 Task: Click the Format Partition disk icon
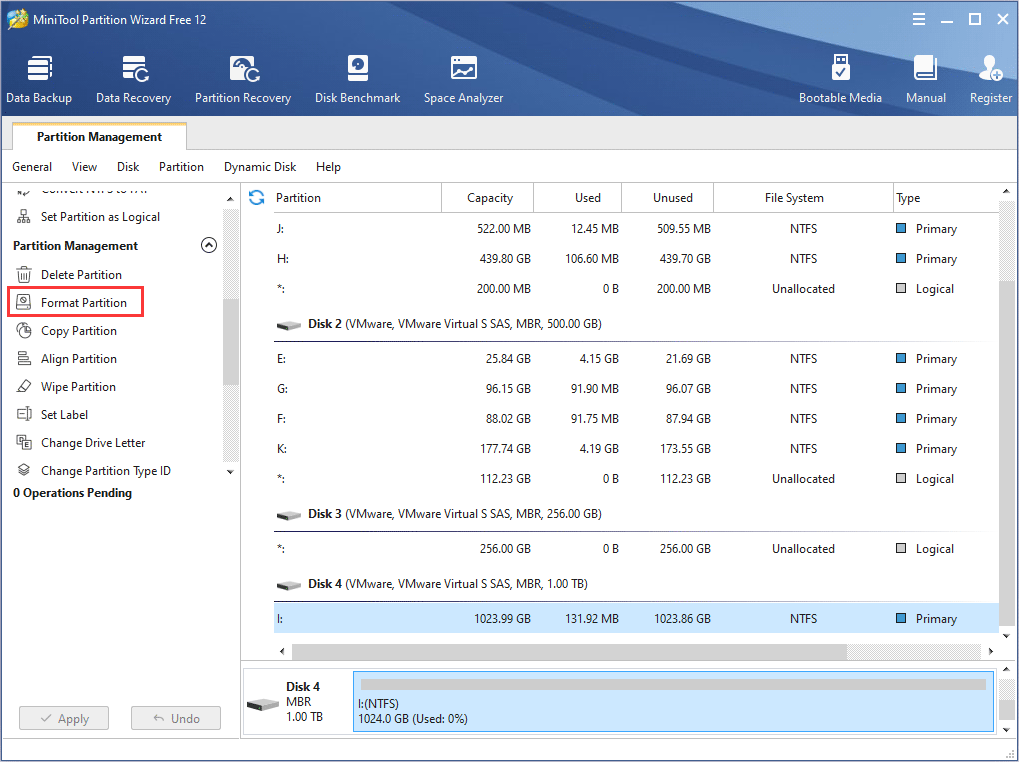pyautogui.click(x=24, y=303)
